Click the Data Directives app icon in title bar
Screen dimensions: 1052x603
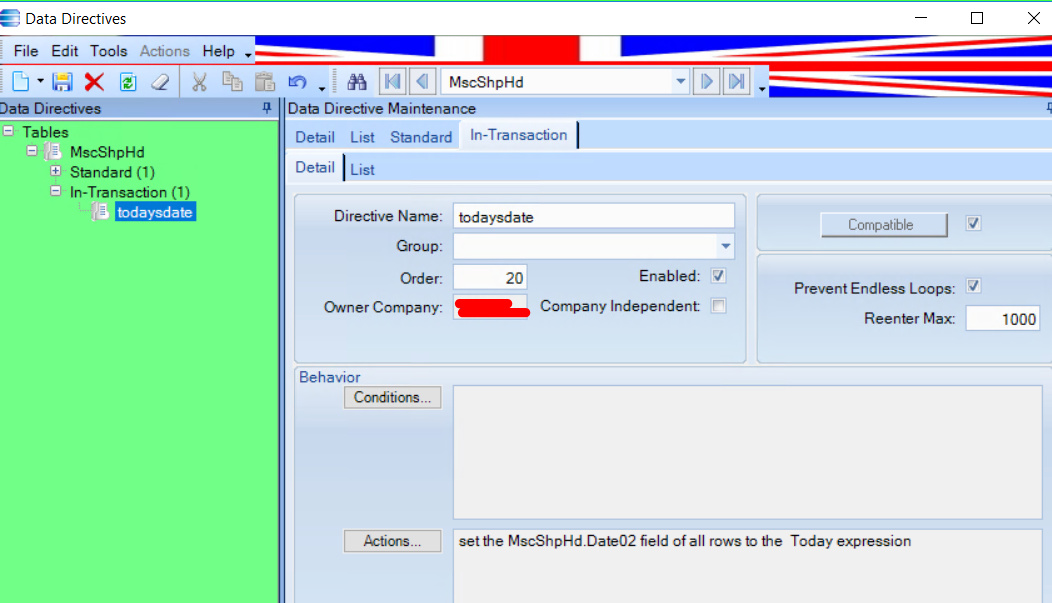coord(9,18)
